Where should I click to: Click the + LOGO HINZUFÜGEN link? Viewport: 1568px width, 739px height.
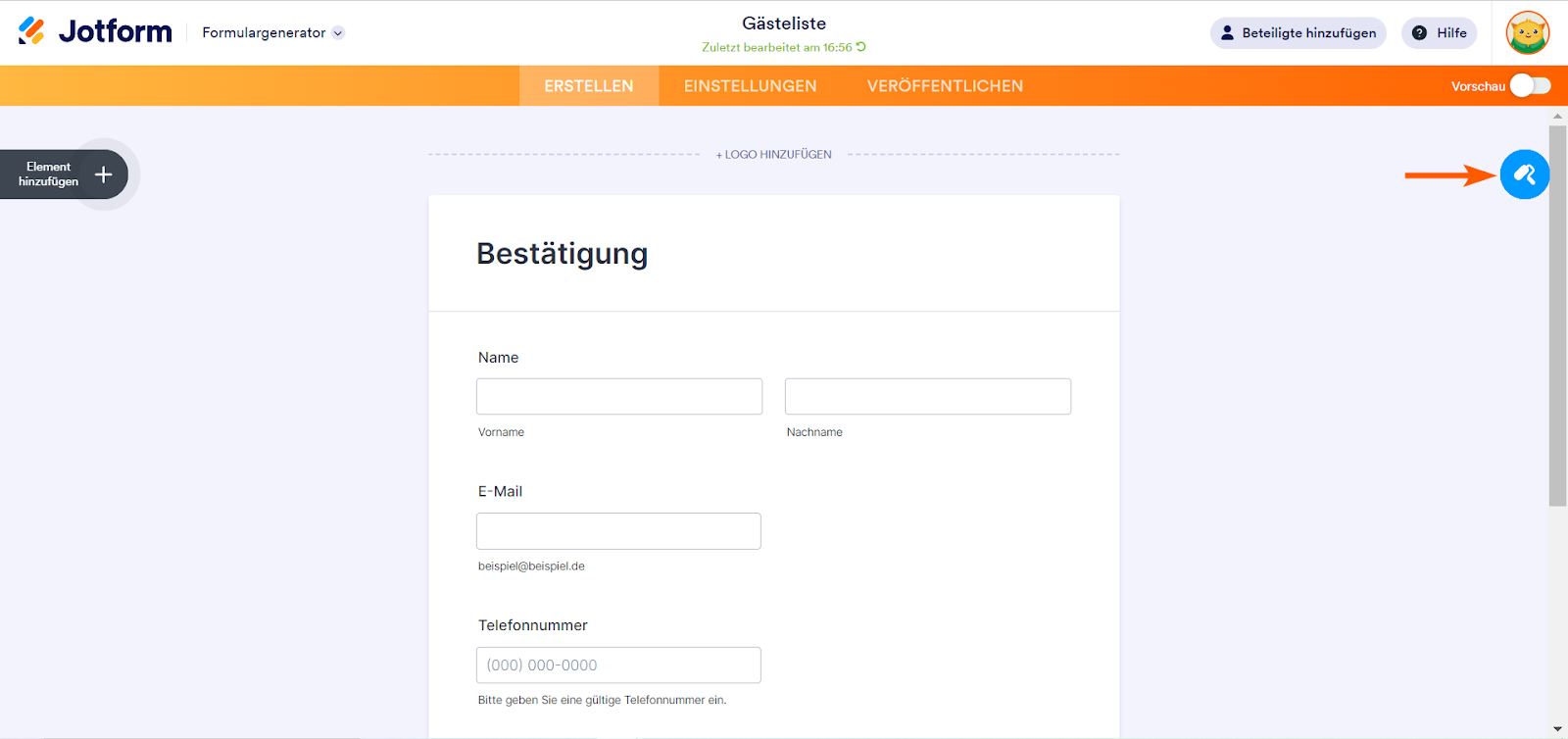coord(774,155)
